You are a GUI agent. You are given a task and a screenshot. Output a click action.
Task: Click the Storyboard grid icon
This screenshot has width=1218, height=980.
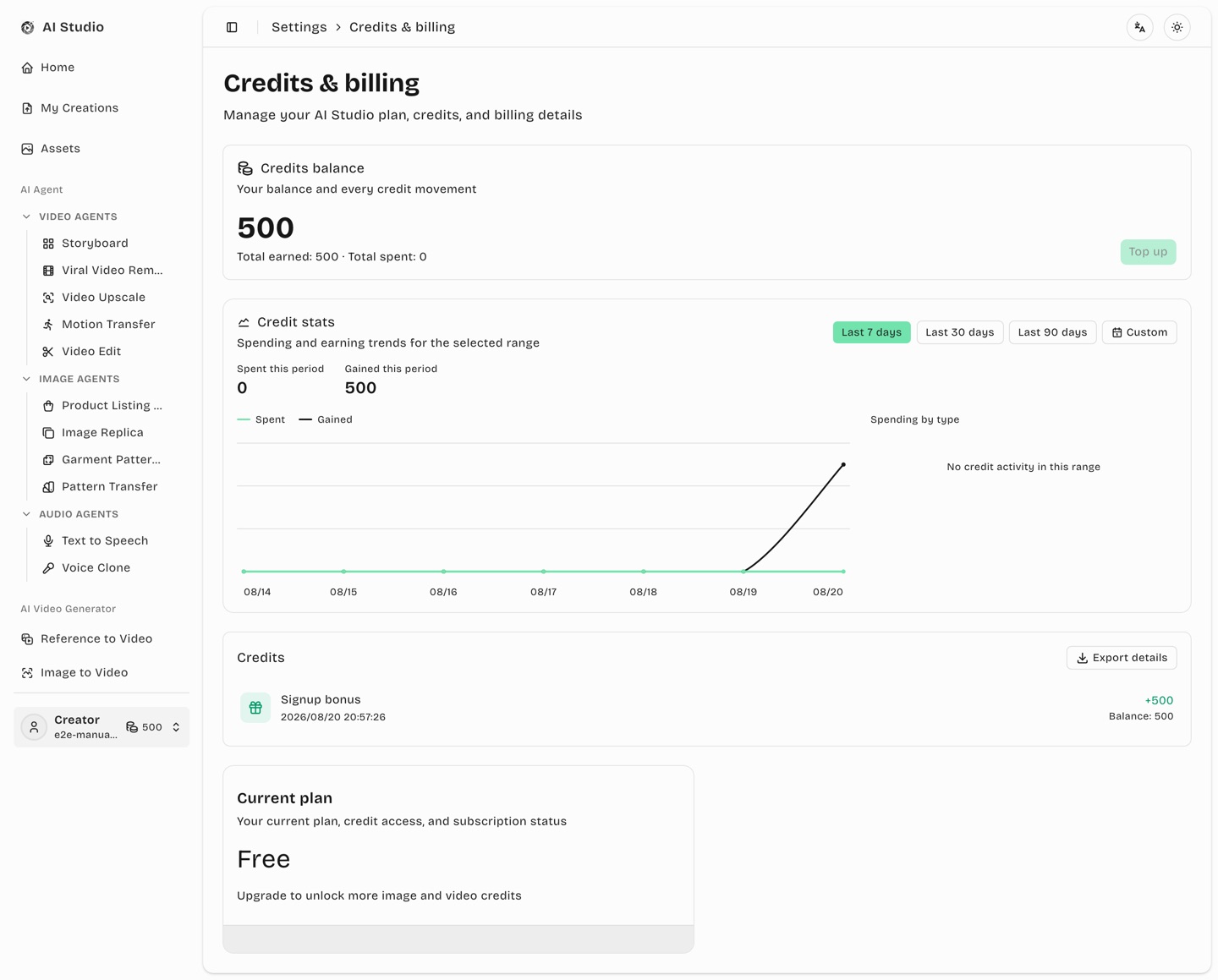coord(48,244)
